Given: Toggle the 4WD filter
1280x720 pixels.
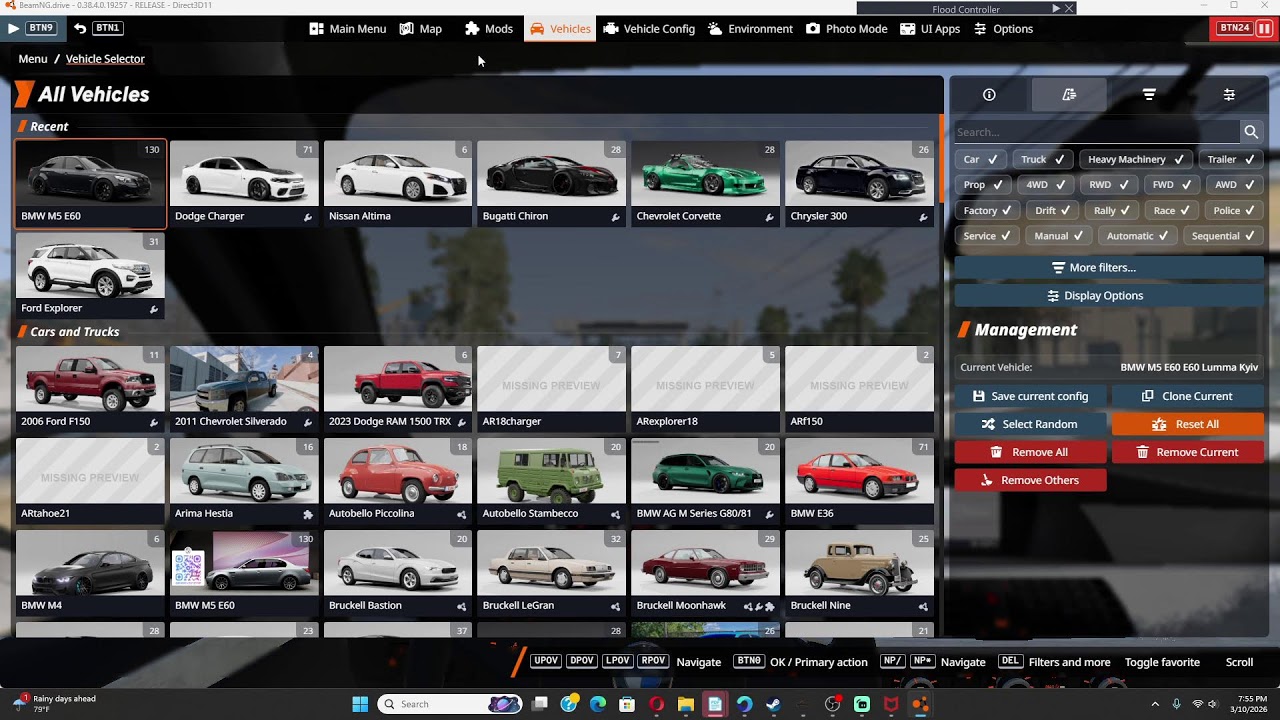Looking at the screenshot, I should coord(1045,185).
